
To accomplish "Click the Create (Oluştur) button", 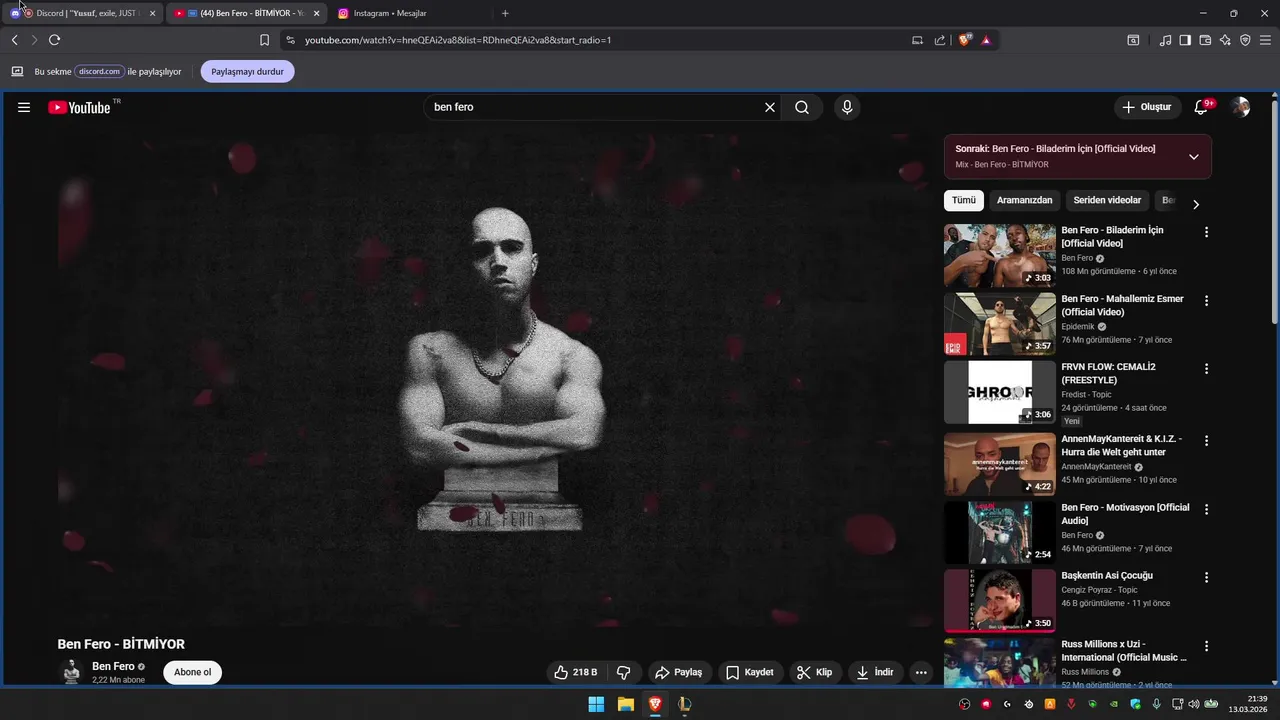I will click(x=1146, y=107).
